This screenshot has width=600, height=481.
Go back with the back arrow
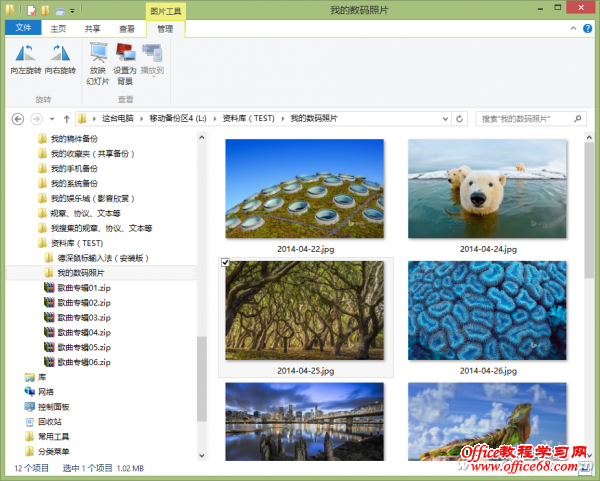[x=18, y=119]
